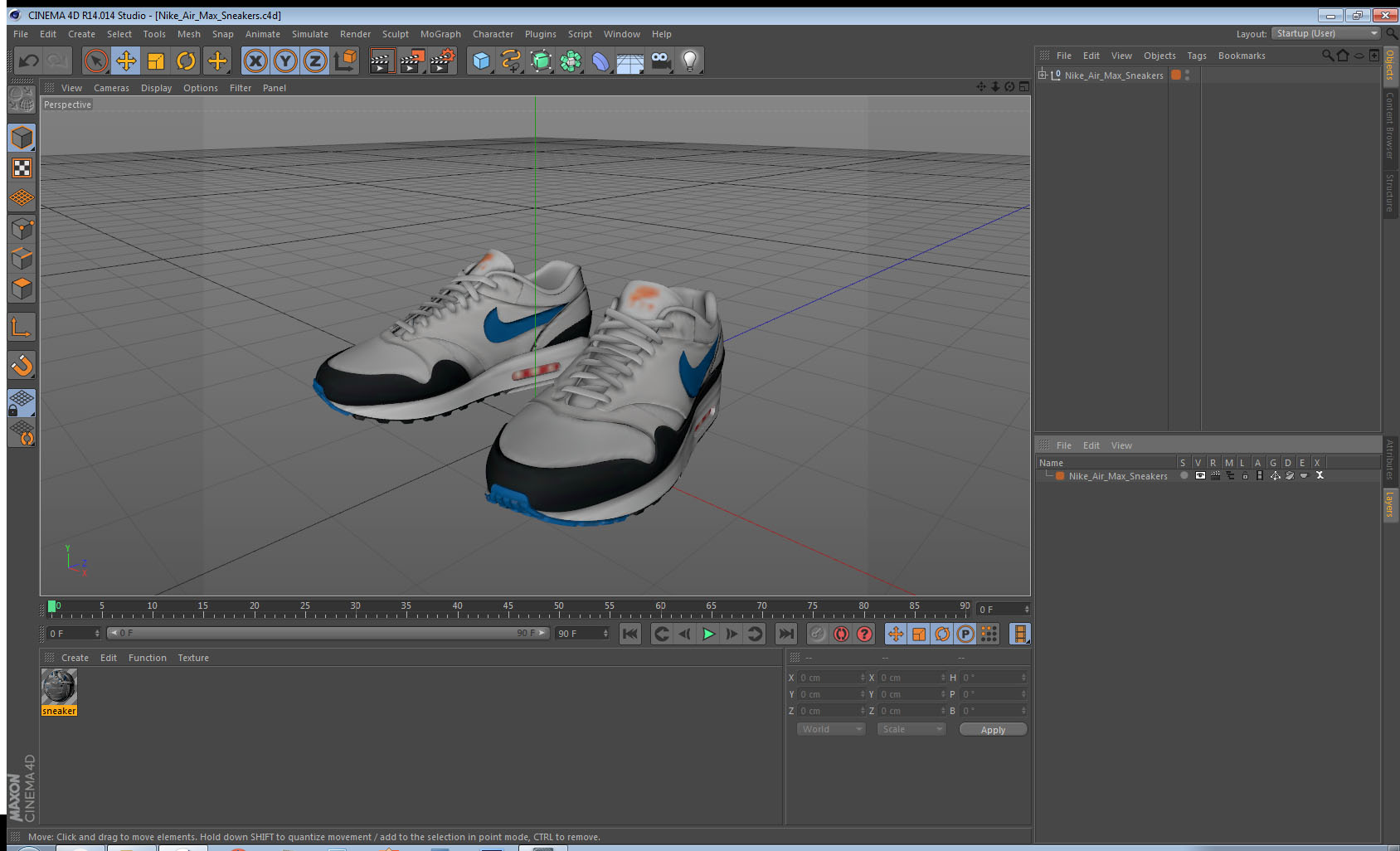Click the timeline frame counter field
The image size is (1400, 851).
pos(1002,610)
